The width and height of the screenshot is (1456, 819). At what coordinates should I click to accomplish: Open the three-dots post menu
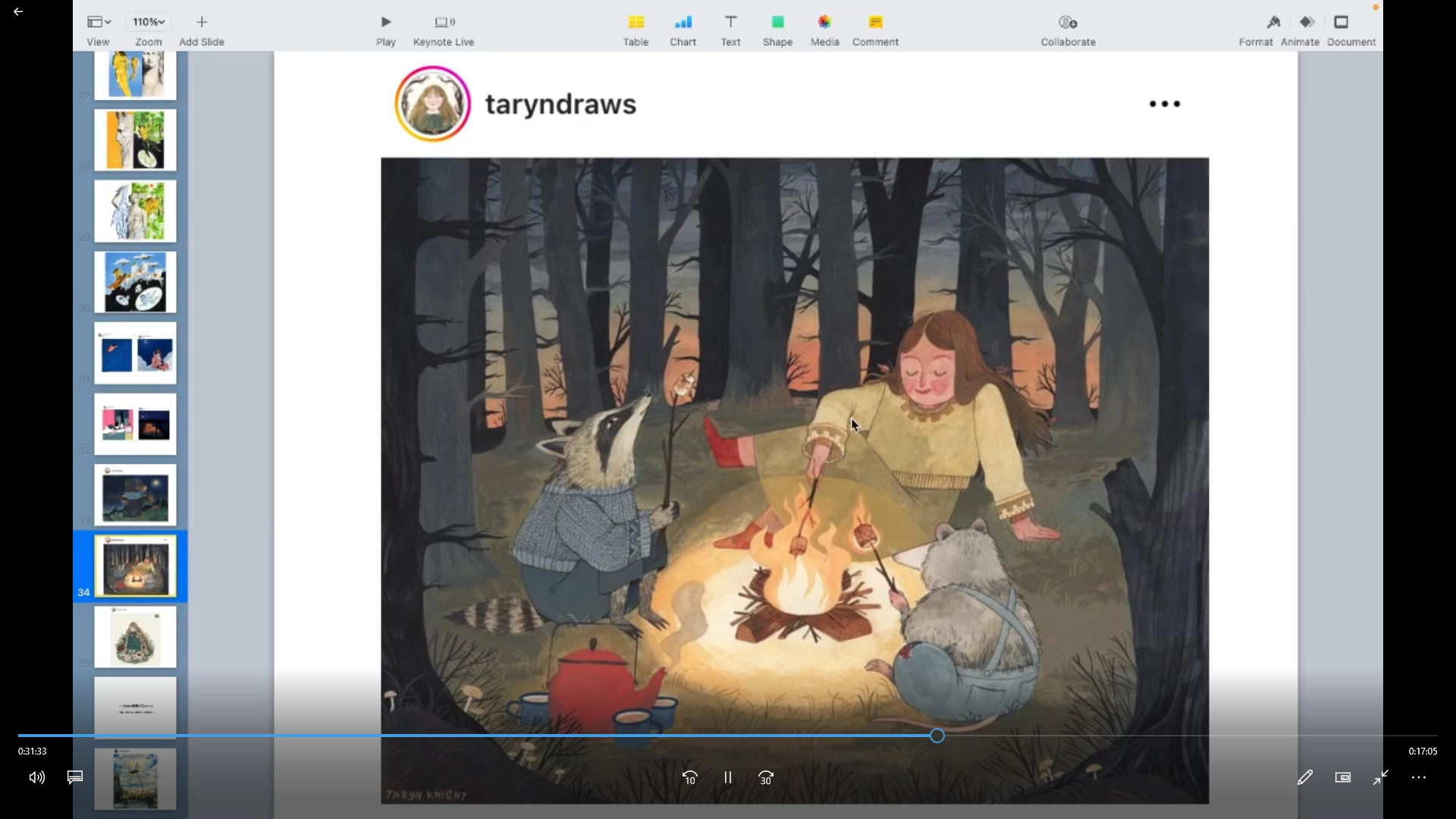1165,104
